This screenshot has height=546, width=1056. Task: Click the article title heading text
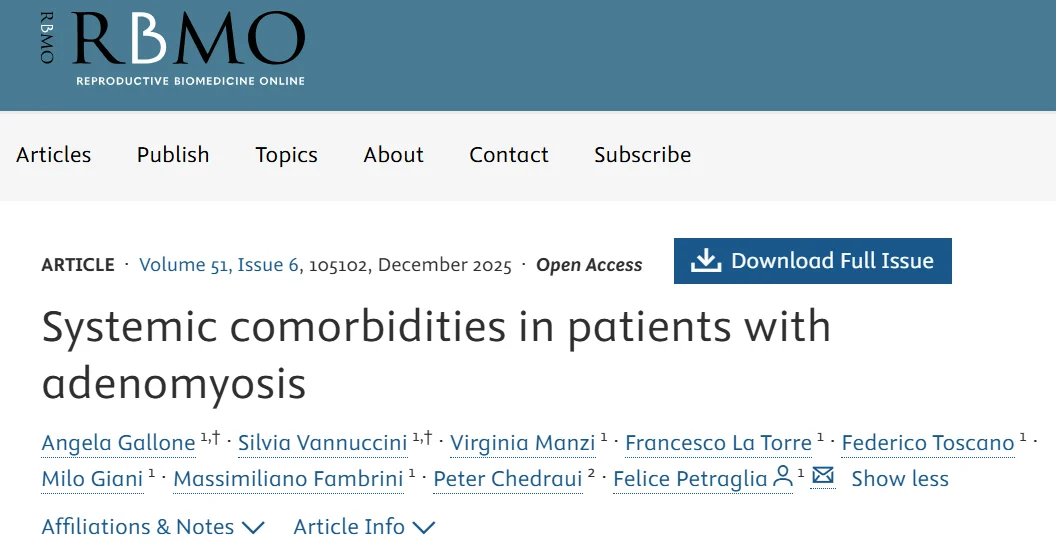click(436, 354)
